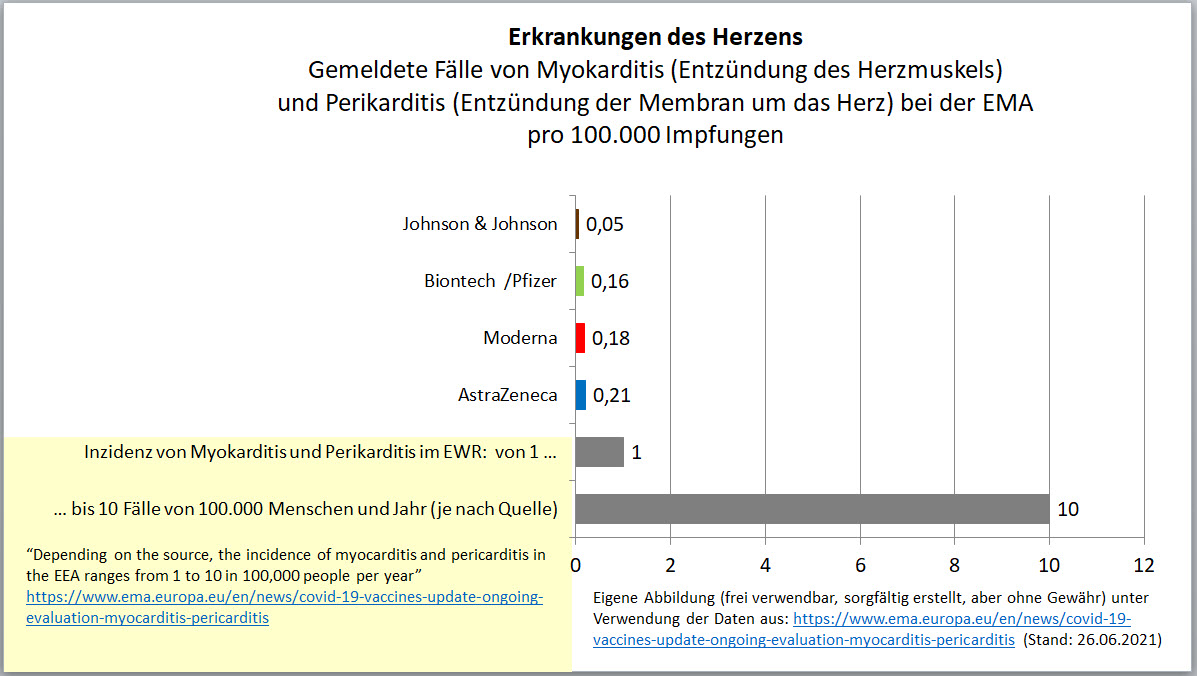The height and width of the screenshot is (676, 1197).
Task: Click the x-axis value 12
Action: click(x=1142, y=565)
